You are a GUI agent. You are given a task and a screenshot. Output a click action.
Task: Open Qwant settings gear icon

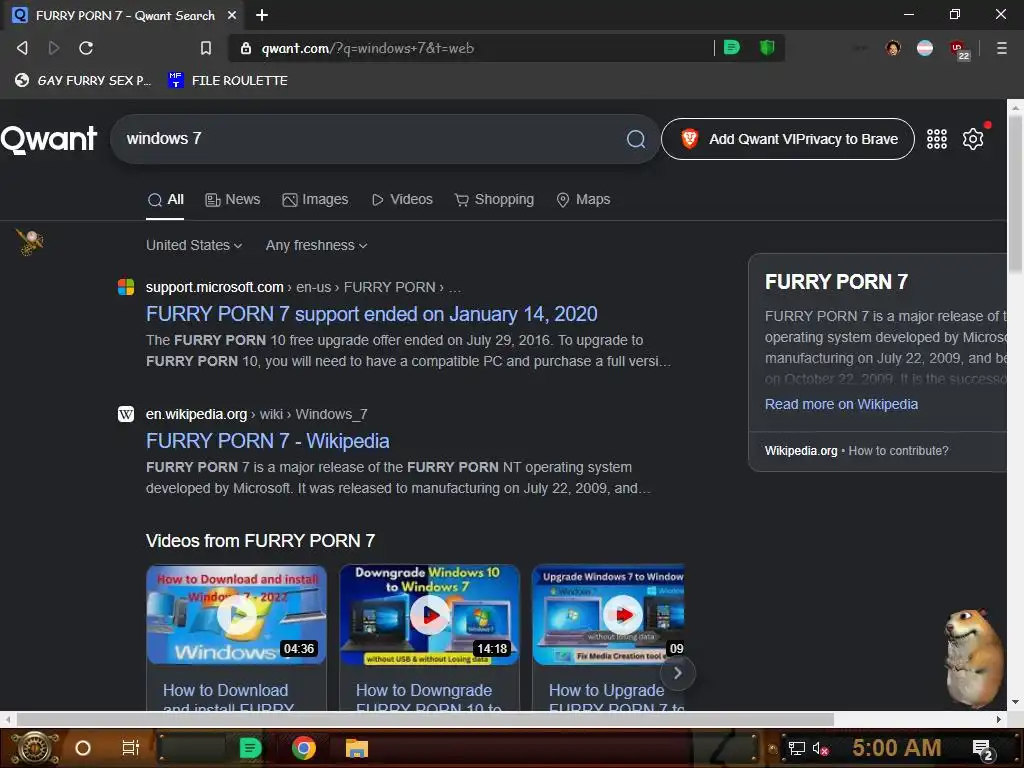tap(972, 139)
